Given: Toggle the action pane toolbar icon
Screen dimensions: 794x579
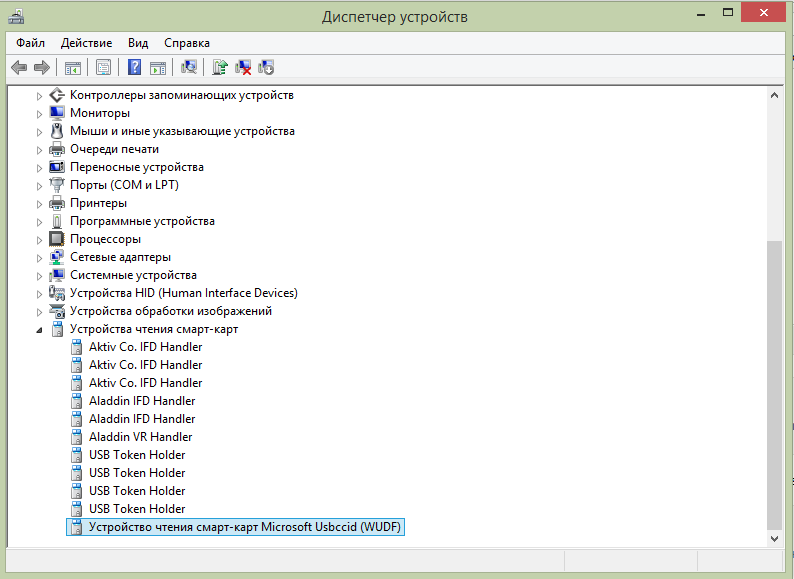Looking at the screenshot, I should pyautogui.click(x=158, y=67).
